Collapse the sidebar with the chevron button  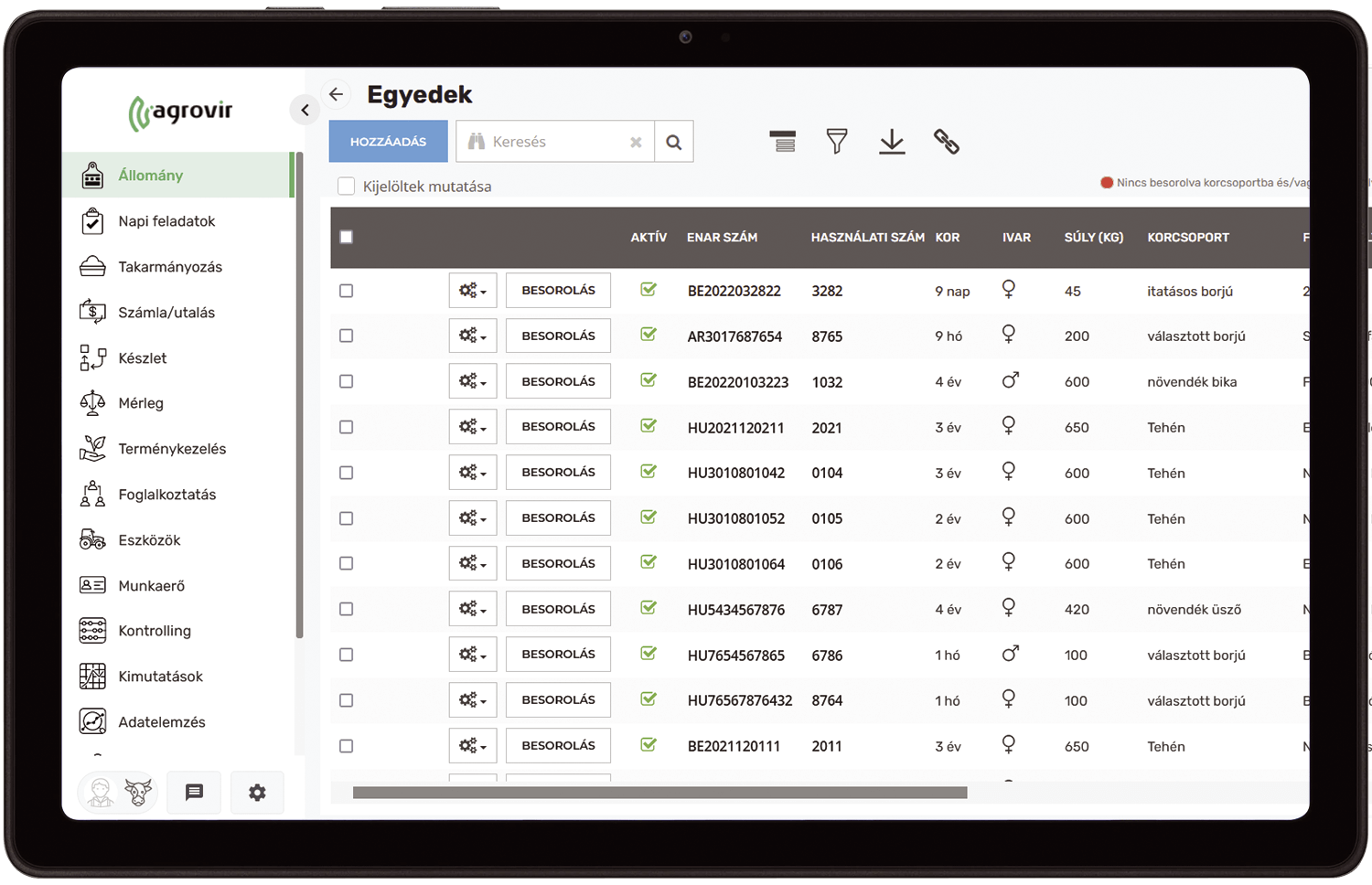(305, 110)
